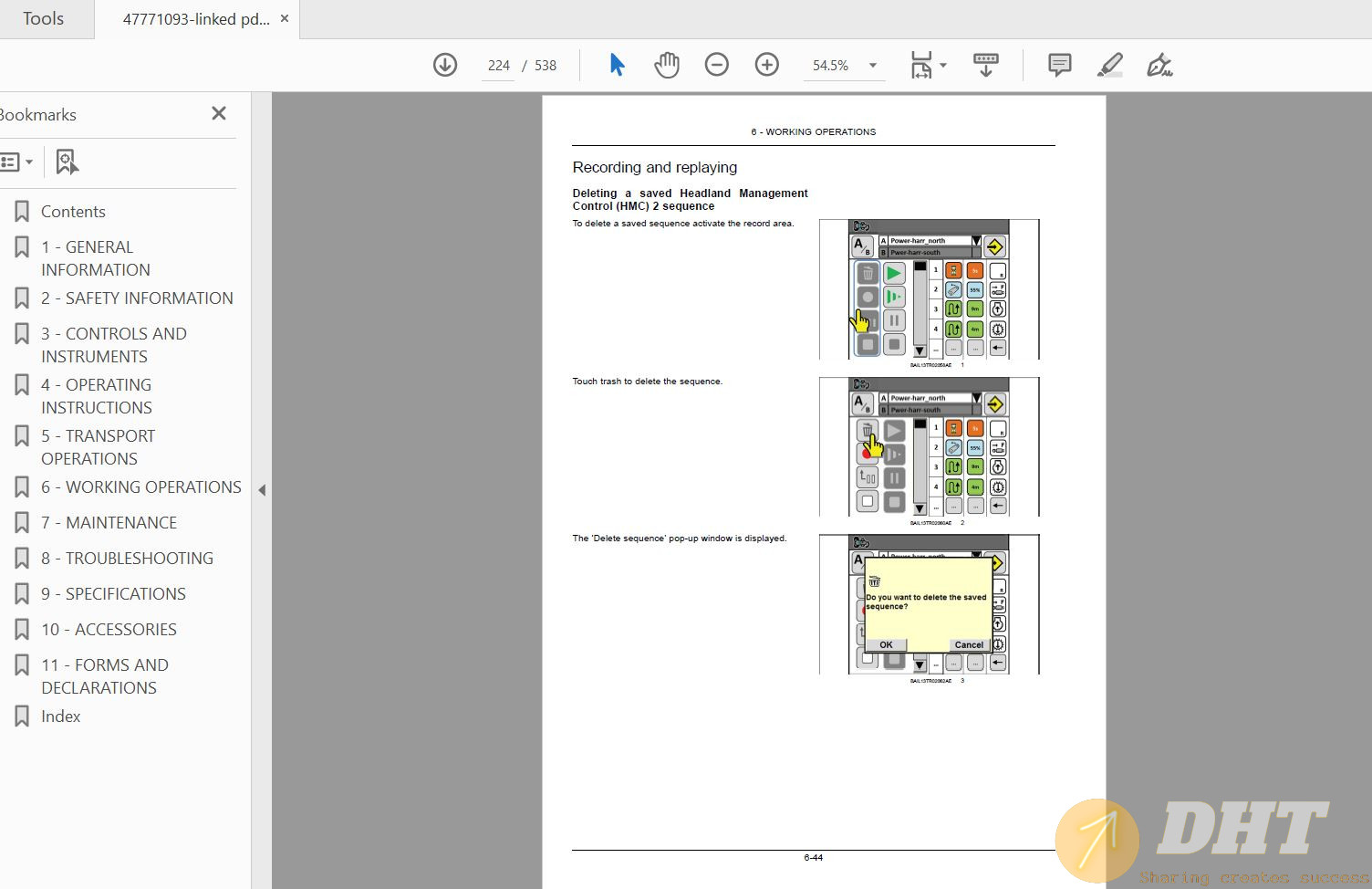
Task: Select the 47771093-linked pdf document tab
Action: (195, 19)
